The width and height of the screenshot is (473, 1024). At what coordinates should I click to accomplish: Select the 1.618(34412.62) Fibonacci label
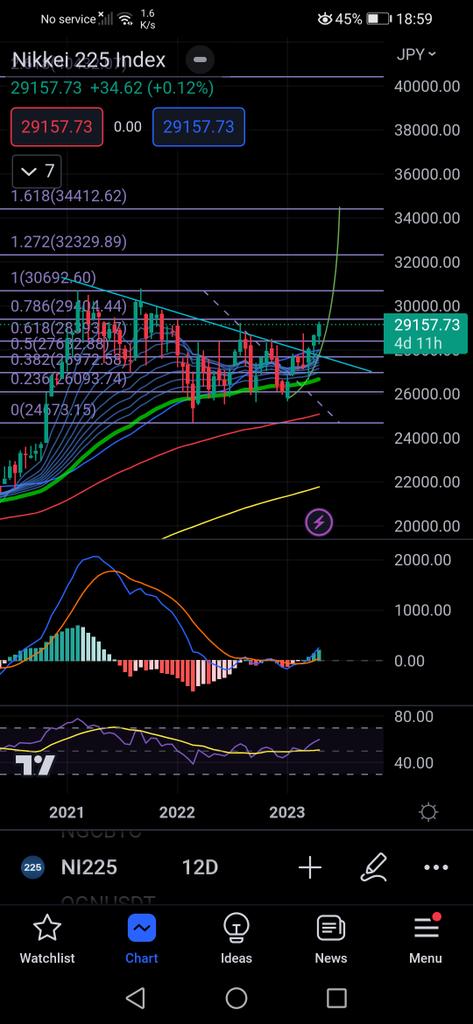69,195
